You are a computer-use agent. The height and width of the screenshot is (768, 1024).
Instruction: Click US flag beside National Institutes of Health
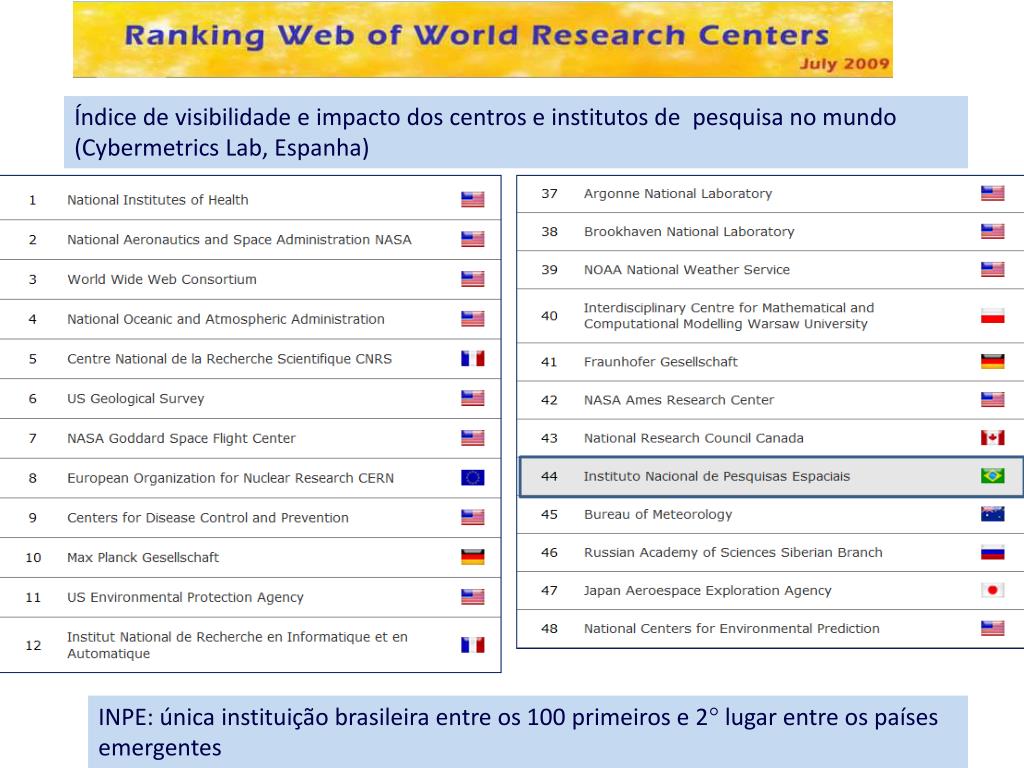pyautogui.click(x=472, y=199)
